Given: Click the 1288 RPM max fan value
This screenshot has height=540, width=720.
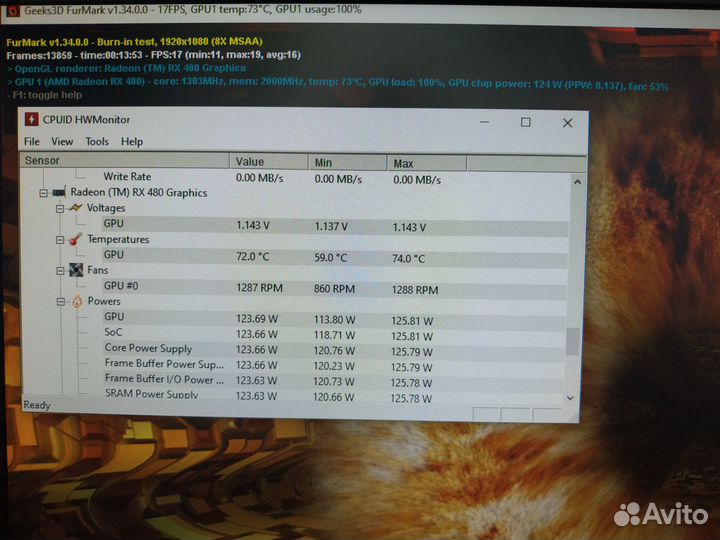Looking at the screenshot, I should point(415,290).
